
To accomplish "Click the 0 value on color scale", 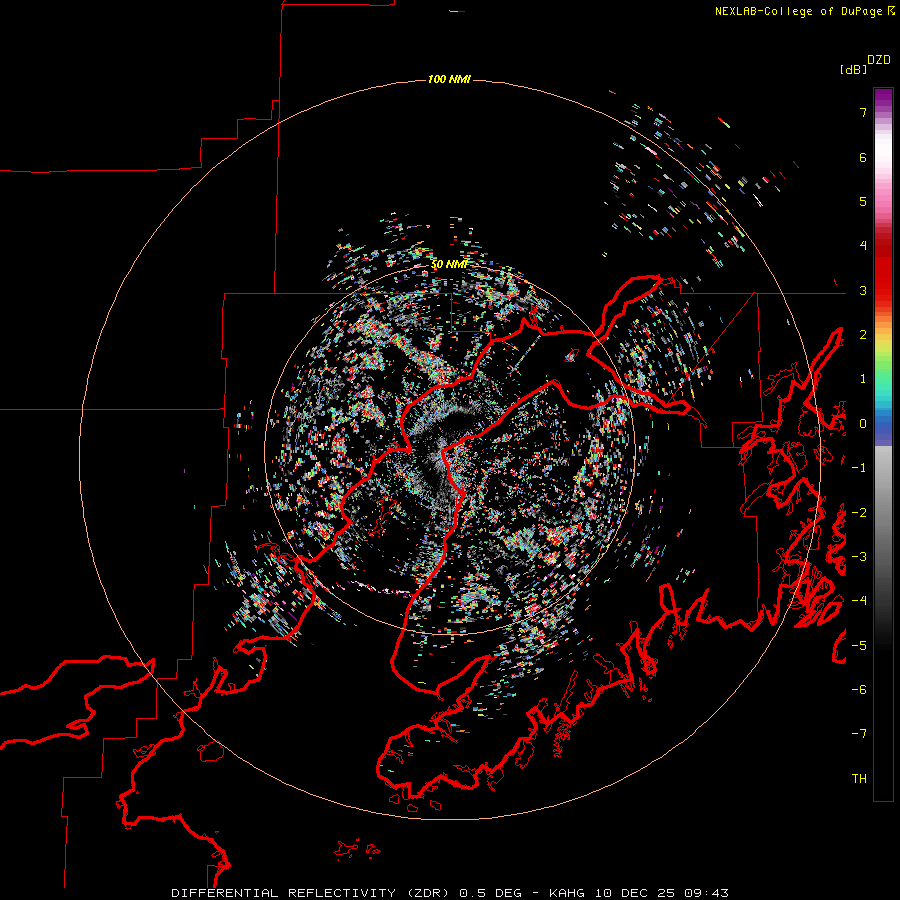I will click(x=863, y=424).
